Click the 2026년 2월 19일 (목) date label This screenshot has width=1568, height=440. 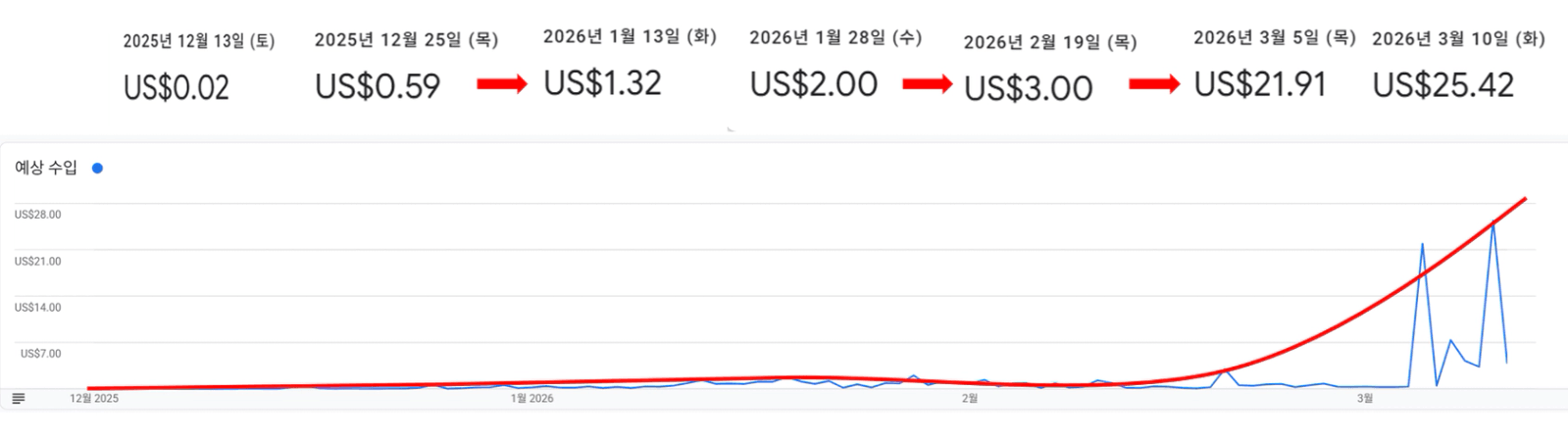1050,42
